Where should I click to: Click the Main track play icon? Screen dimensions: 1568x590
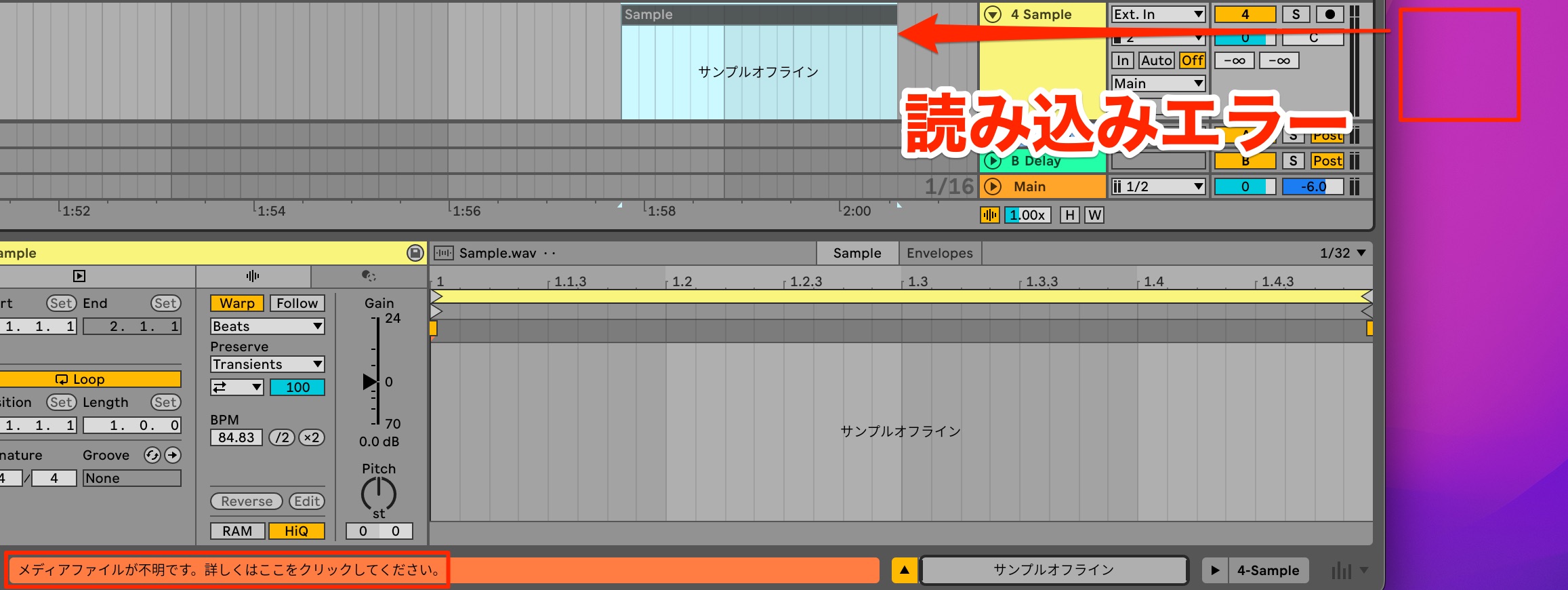[x=993, y=186]
